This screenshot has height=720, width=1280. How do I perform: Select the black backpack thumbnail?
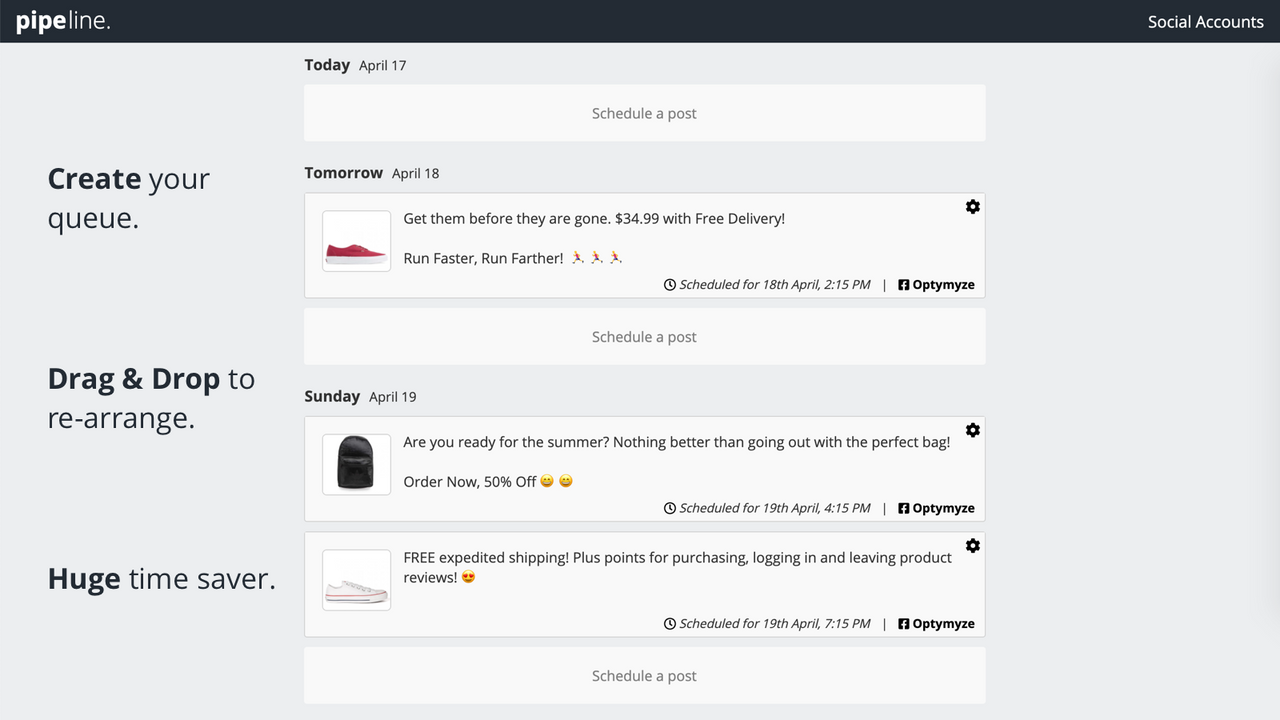[357, 464]
